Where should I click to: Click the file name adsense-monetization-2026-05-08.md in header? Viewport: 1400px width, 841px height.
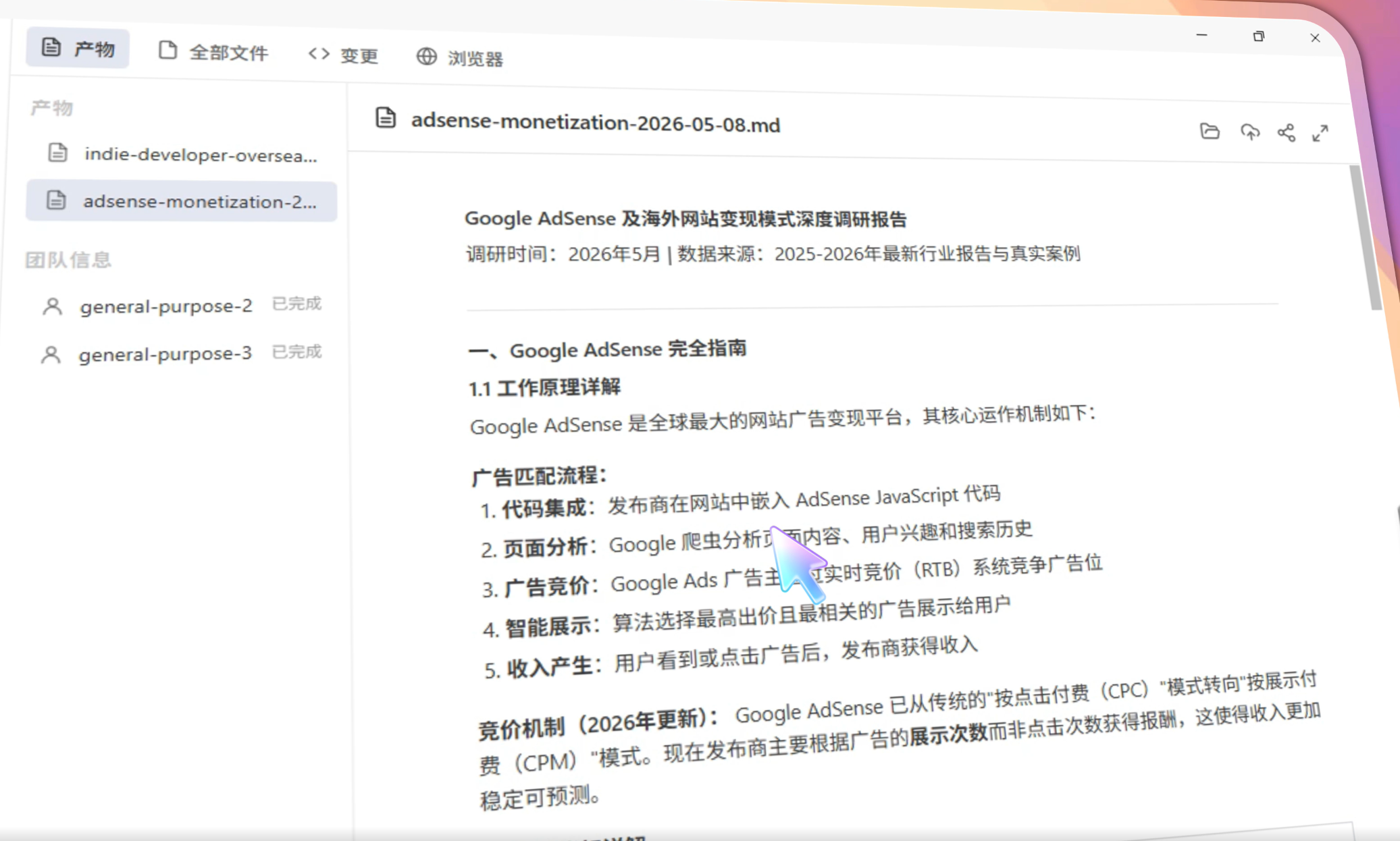click(596, 123)
